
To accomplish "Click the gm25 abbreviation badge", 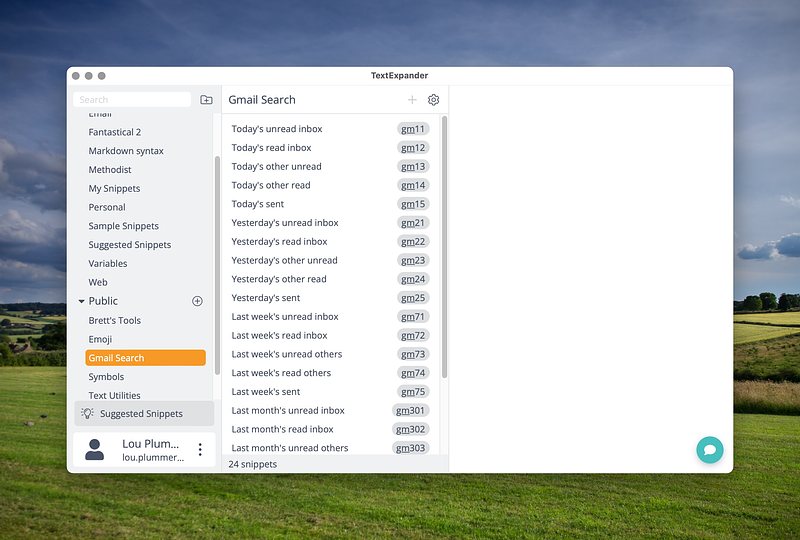I will 413,298.
